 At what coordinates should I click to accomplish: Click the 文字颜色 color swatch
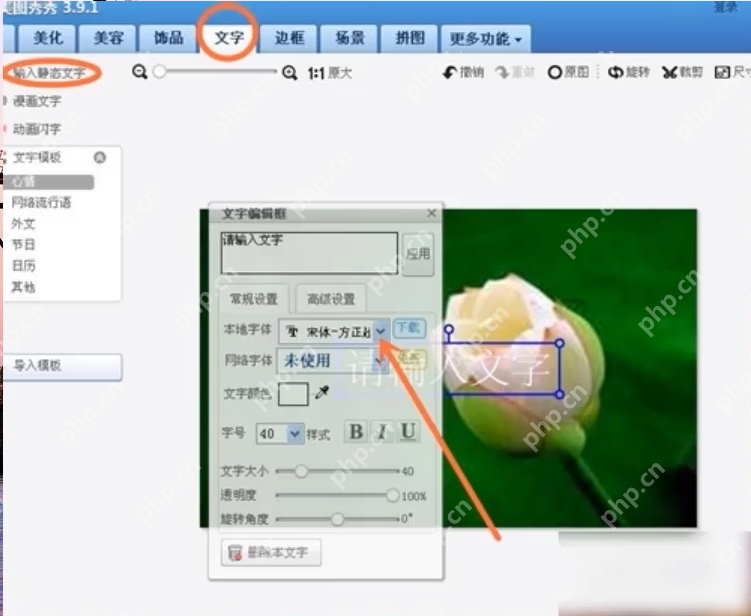click(x=293, y=394)
